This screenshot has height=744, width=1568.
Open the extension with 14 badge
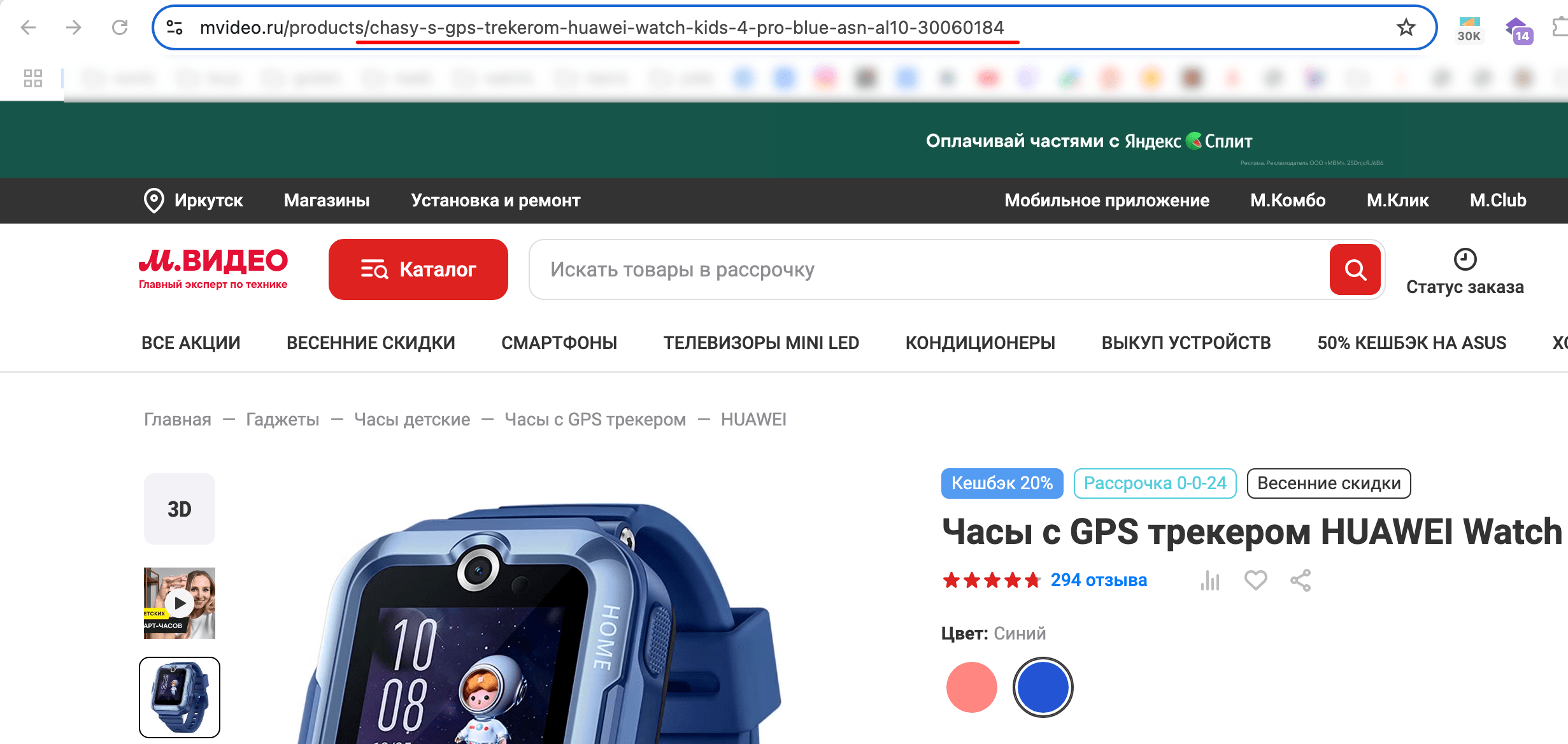[x=1519, y=30]
